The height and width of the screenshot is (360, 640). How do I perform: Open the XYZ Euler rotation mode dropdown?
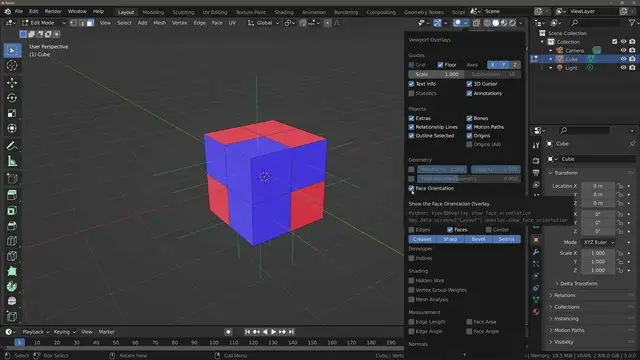(x=598, y=242)
